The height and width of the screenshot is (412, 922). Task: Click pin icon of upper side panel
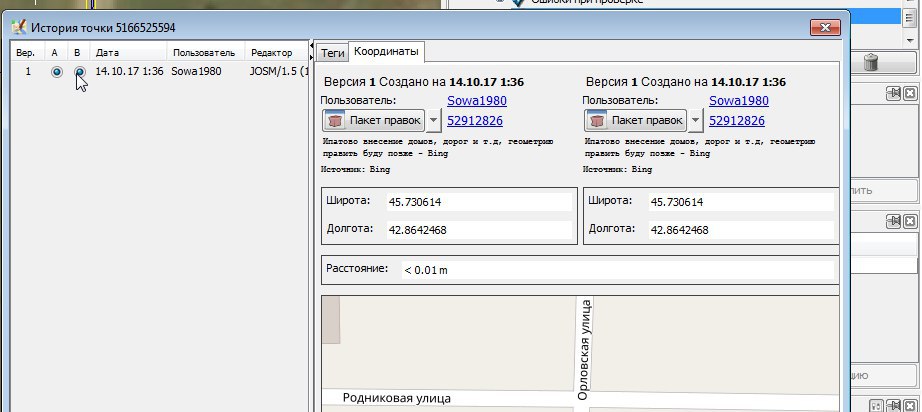coord(893,93)
